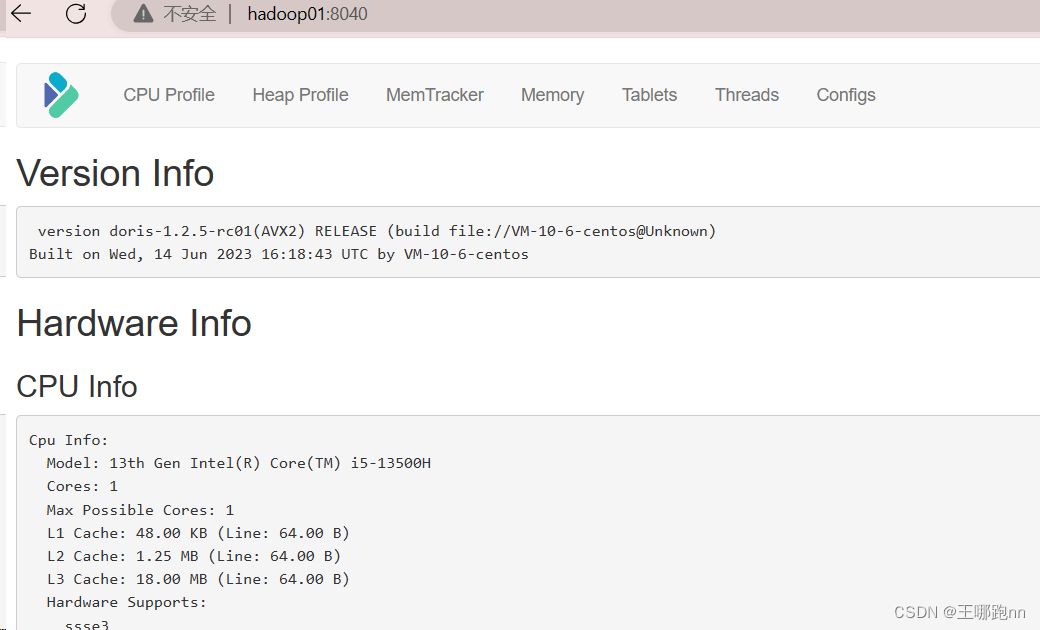1040x630 pixels.
Task: Click the browser back arrow
Action: coord(21,13)
